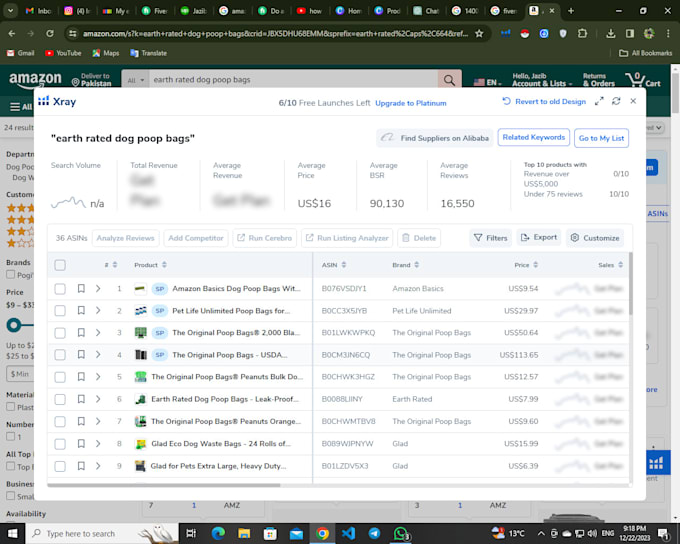Open Chrome downloads

click(611, 33)
